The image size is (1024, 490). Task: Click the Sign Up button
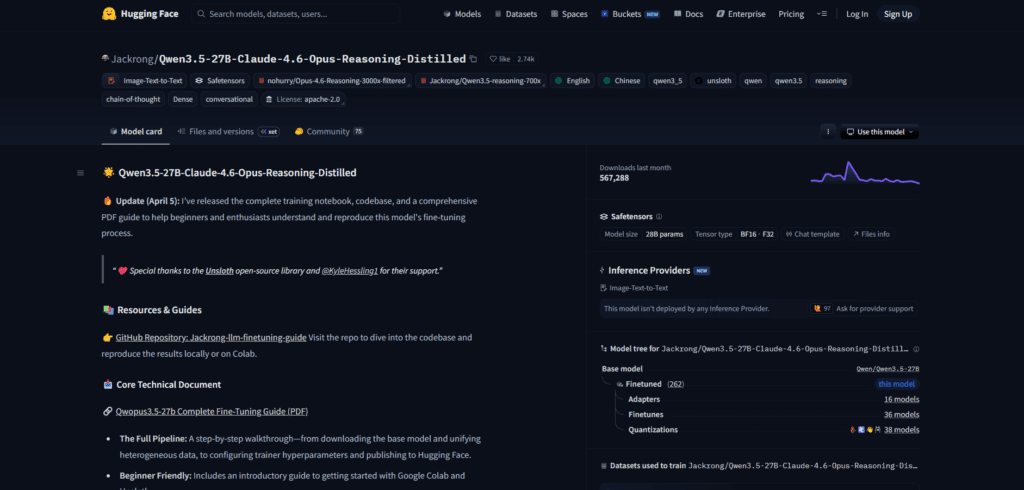click(898, 14)
